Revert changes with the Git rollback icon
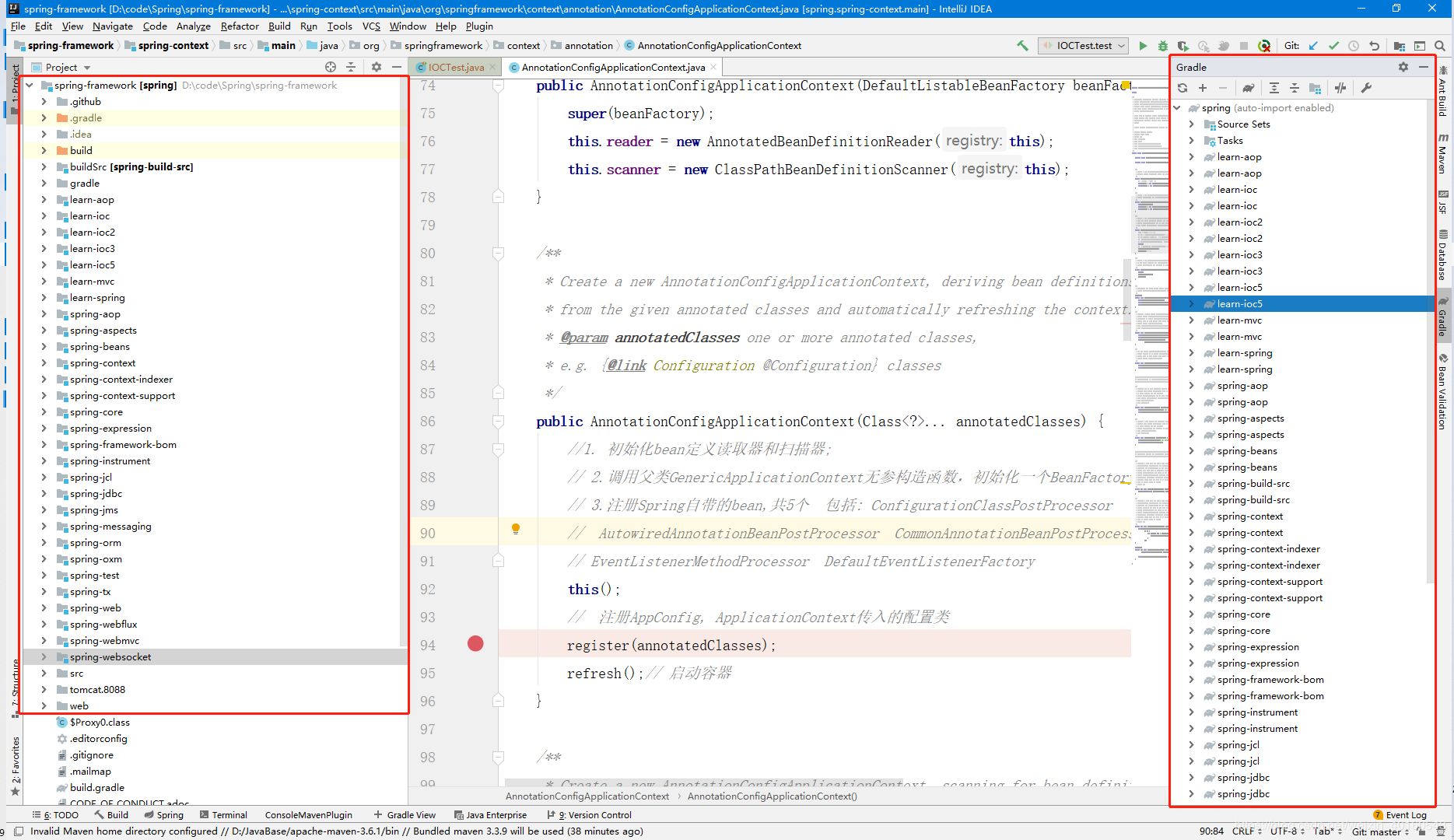This screenshot has height=840, width=1454. click(1374, 46)
